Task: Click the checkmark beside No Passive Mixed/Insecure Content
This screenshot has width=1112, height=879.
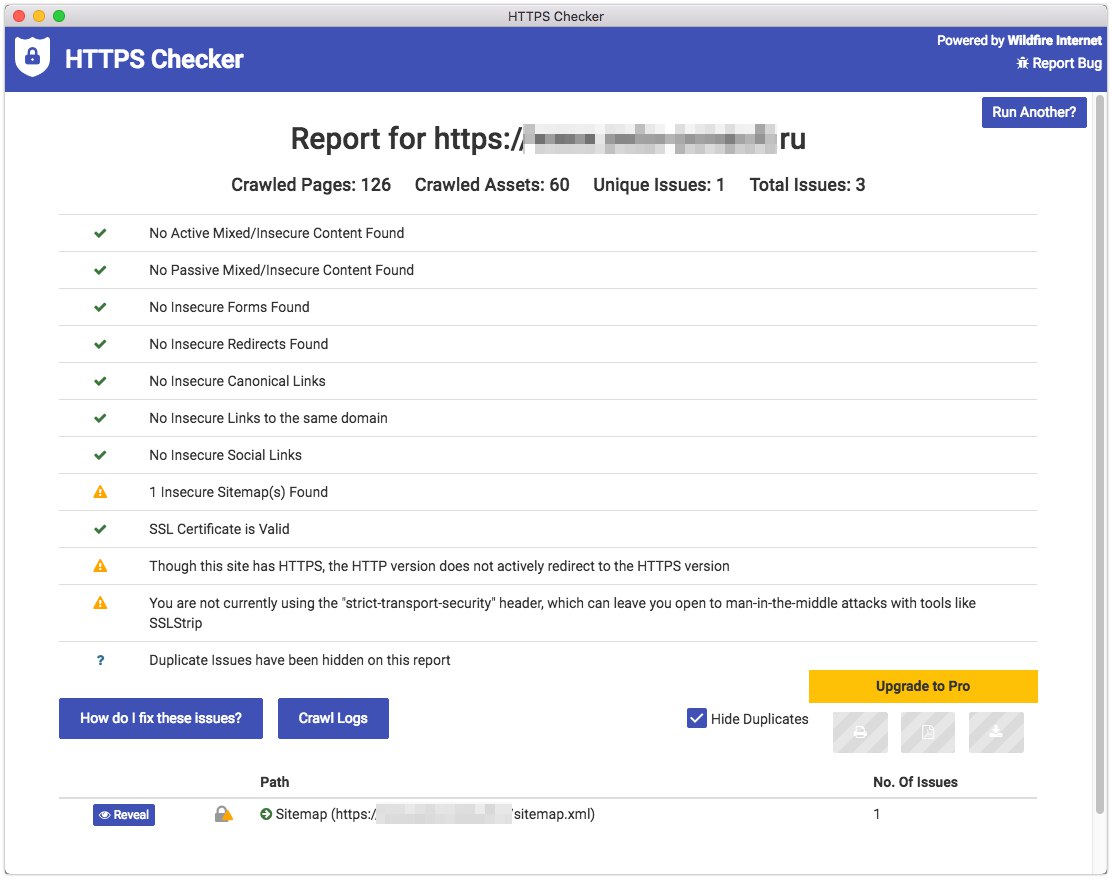Action: [101, 270]
